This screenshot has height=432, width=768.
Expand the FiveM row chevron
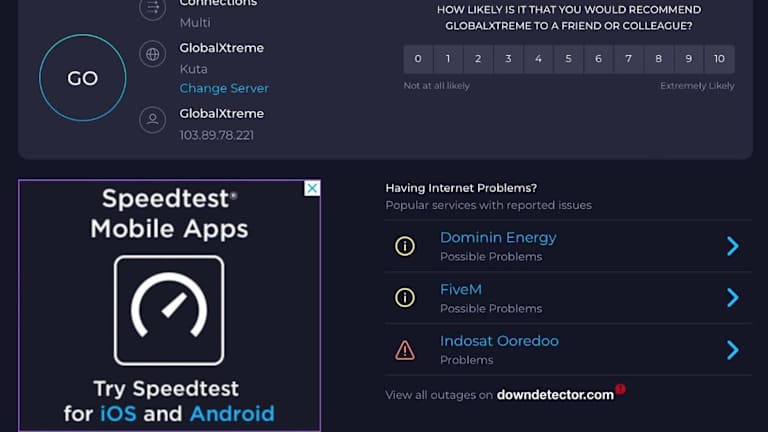tap(732, 298)
